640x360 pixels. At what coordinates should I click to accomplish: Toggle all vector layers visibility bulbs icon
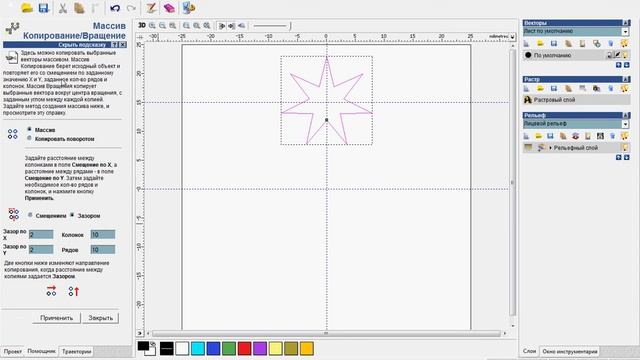[x=624, y=43]
